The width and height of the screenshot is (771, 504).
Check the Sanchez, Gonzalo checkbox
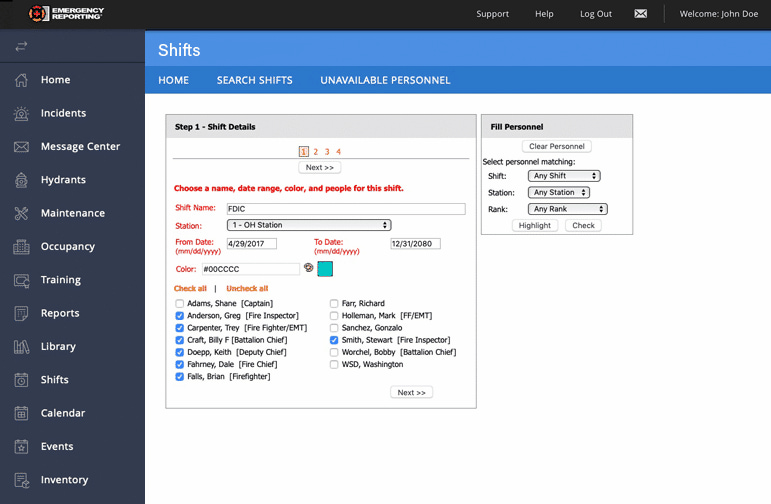coord(334,328)
